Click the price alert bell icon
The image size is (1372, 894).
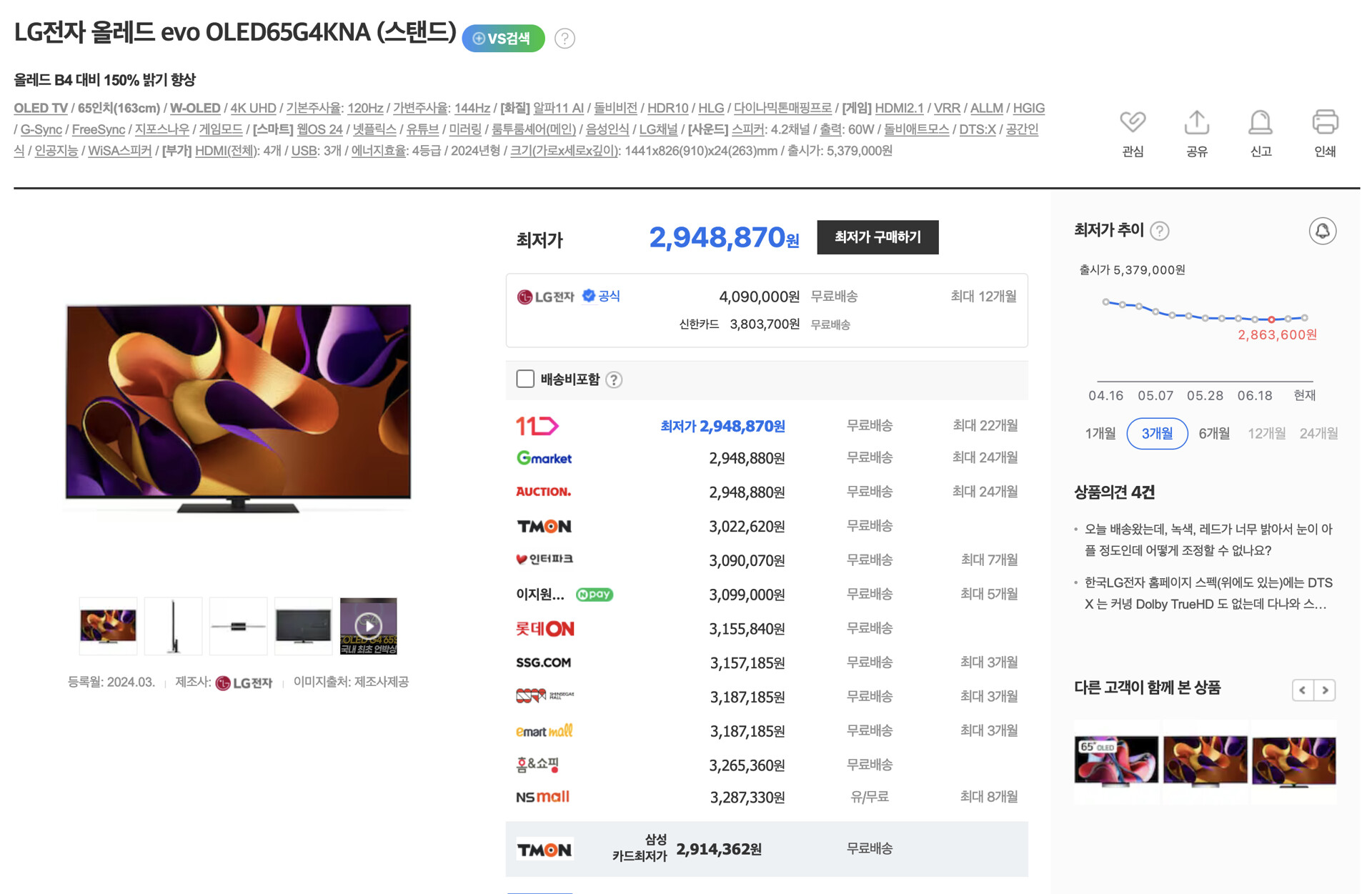coord(1322,231)
